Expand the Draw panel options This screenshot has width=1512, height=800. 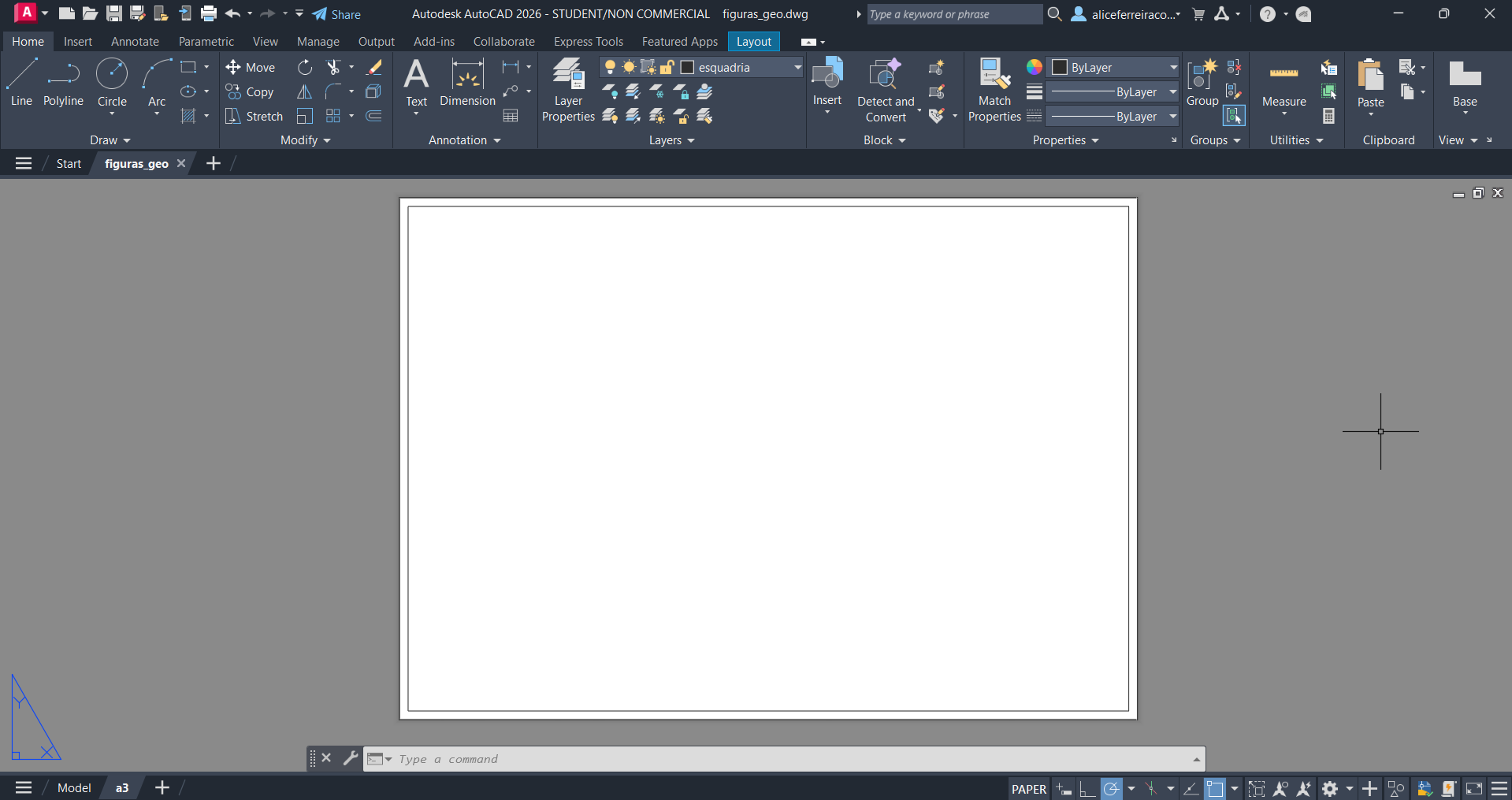pyautogui.click(x=110, y=140)
